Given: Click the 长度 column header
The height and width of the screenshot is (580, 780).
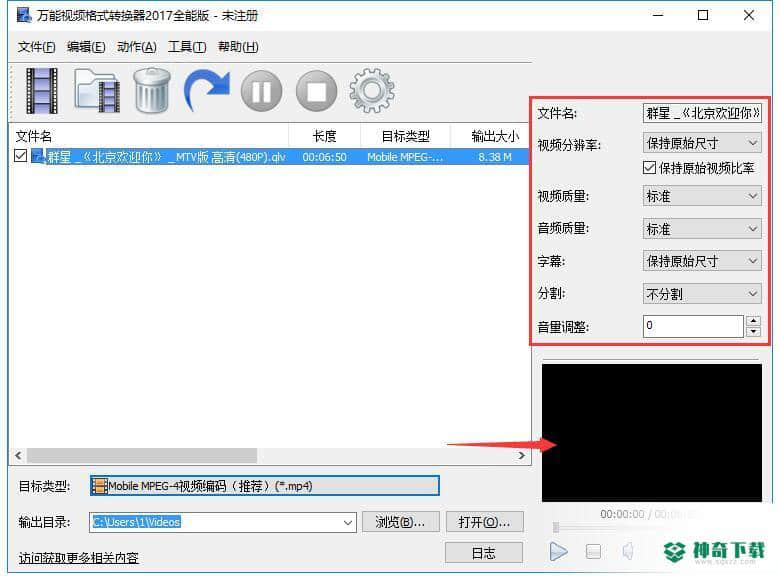Looking at the screenshot, I should pos(324,136).
